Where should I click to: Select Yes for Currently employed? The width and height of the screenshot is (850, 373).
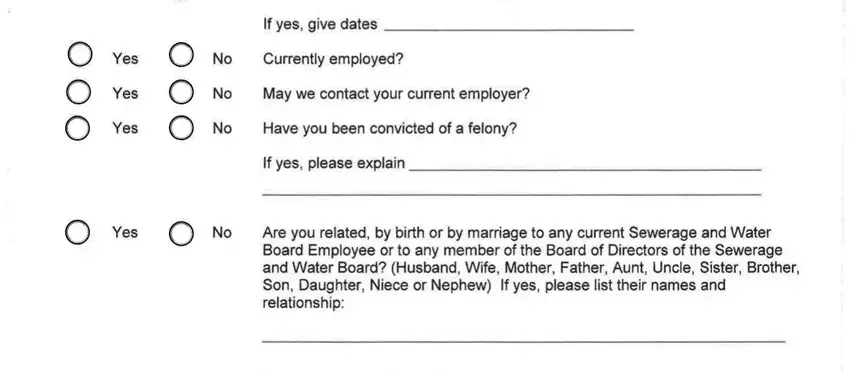pos(80,55)
